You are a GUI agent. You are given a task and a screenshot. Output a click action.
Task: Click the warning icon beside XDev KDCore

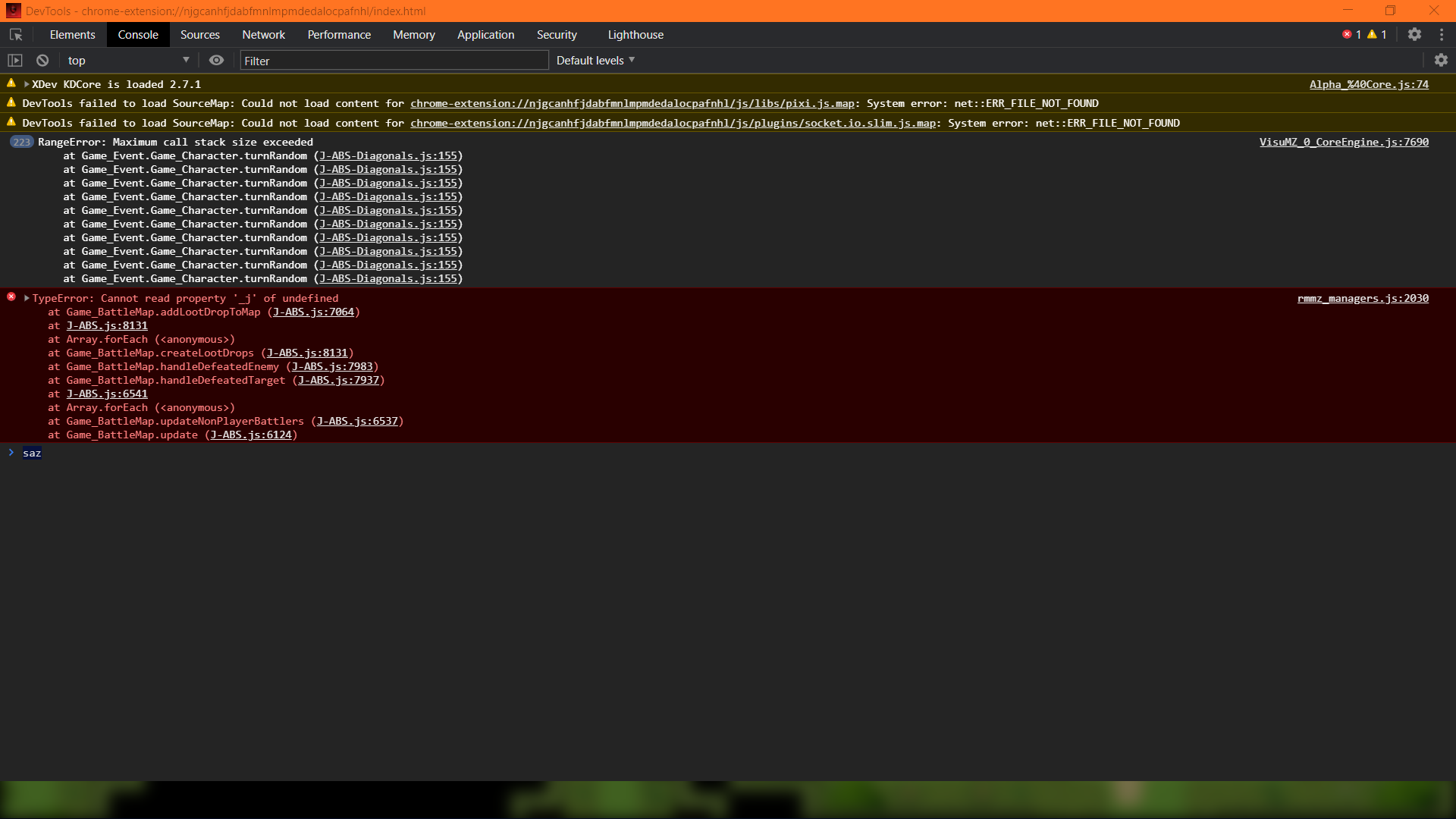click(x=11, y=83)
